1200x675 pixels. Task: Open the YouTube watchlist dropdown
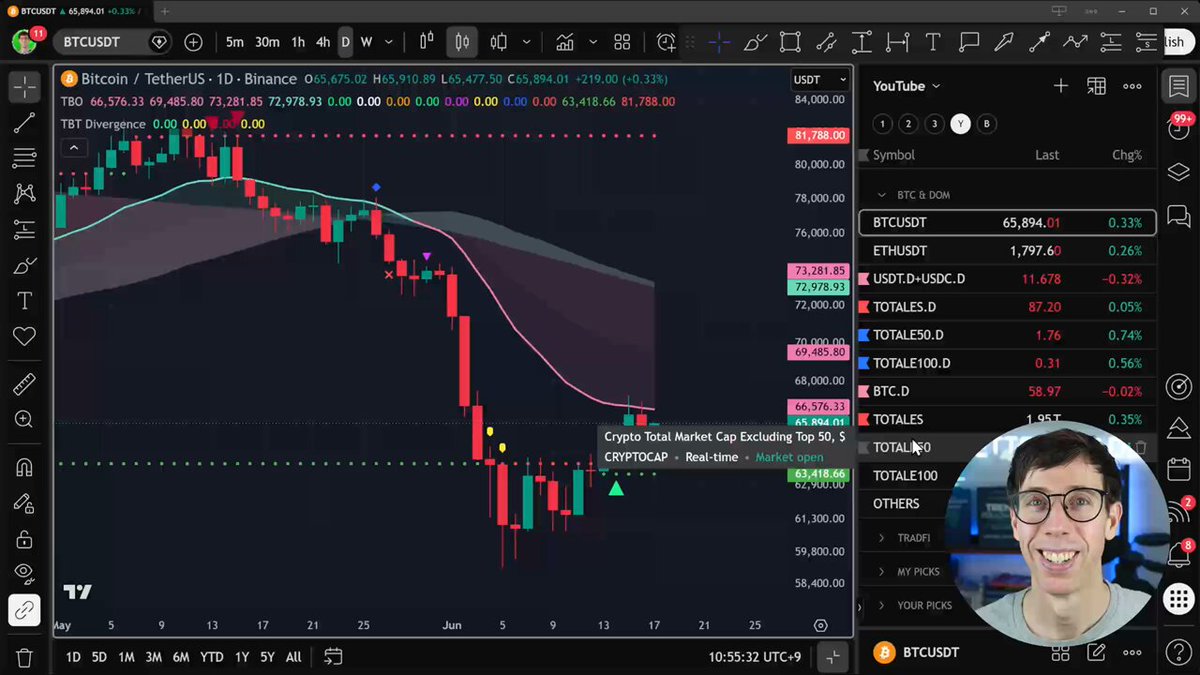tap(906, 86)
